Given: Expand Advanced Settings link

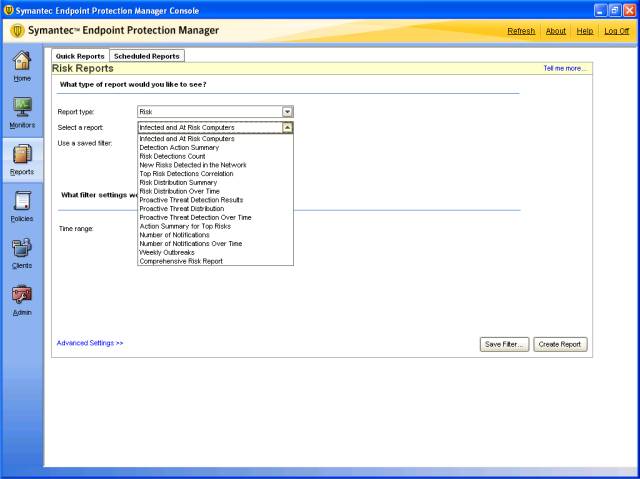Looking at the screenshot, I should pyautogui.click(x=90, y=343).
